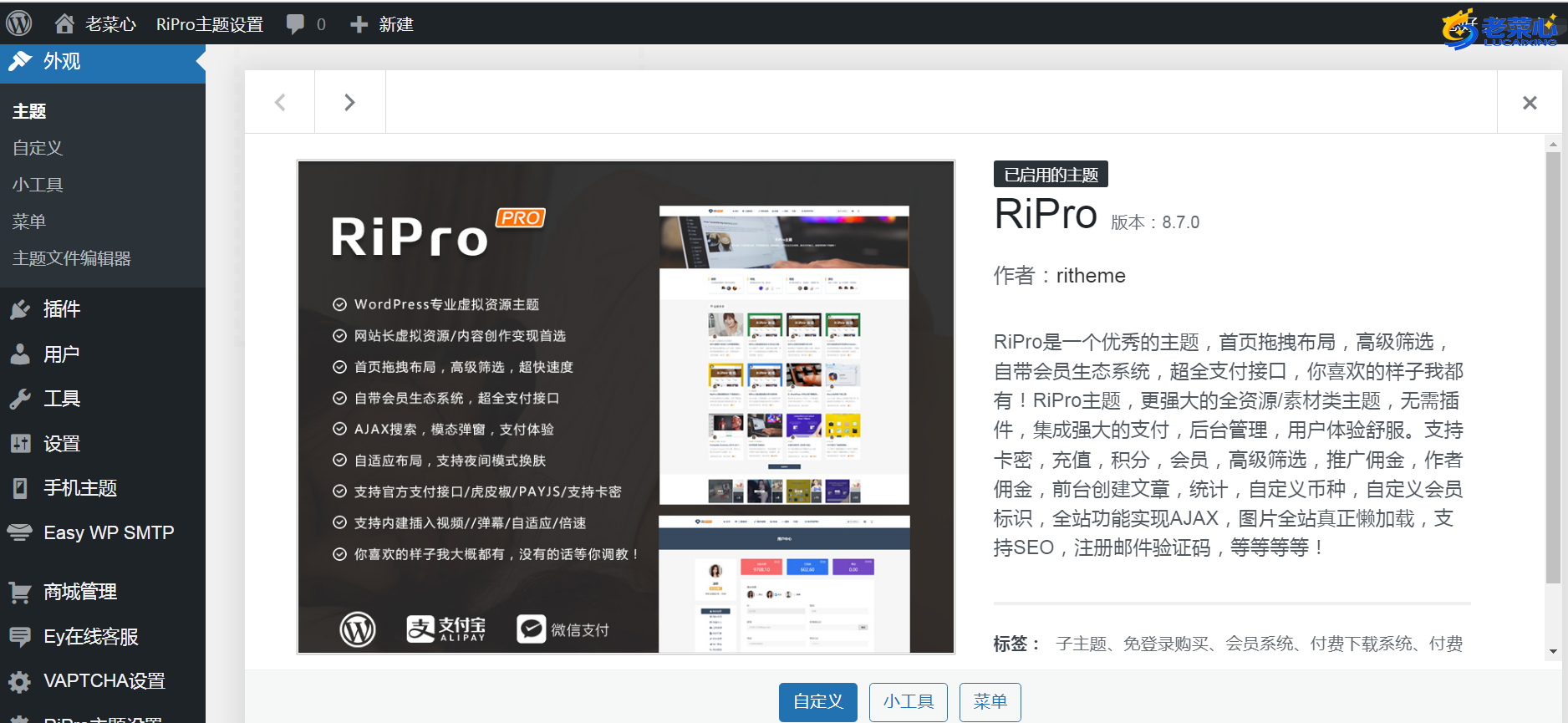Click the 商城管理 cart icon
This screenshot has height=723, width=1568.
(x=20, y=592)
